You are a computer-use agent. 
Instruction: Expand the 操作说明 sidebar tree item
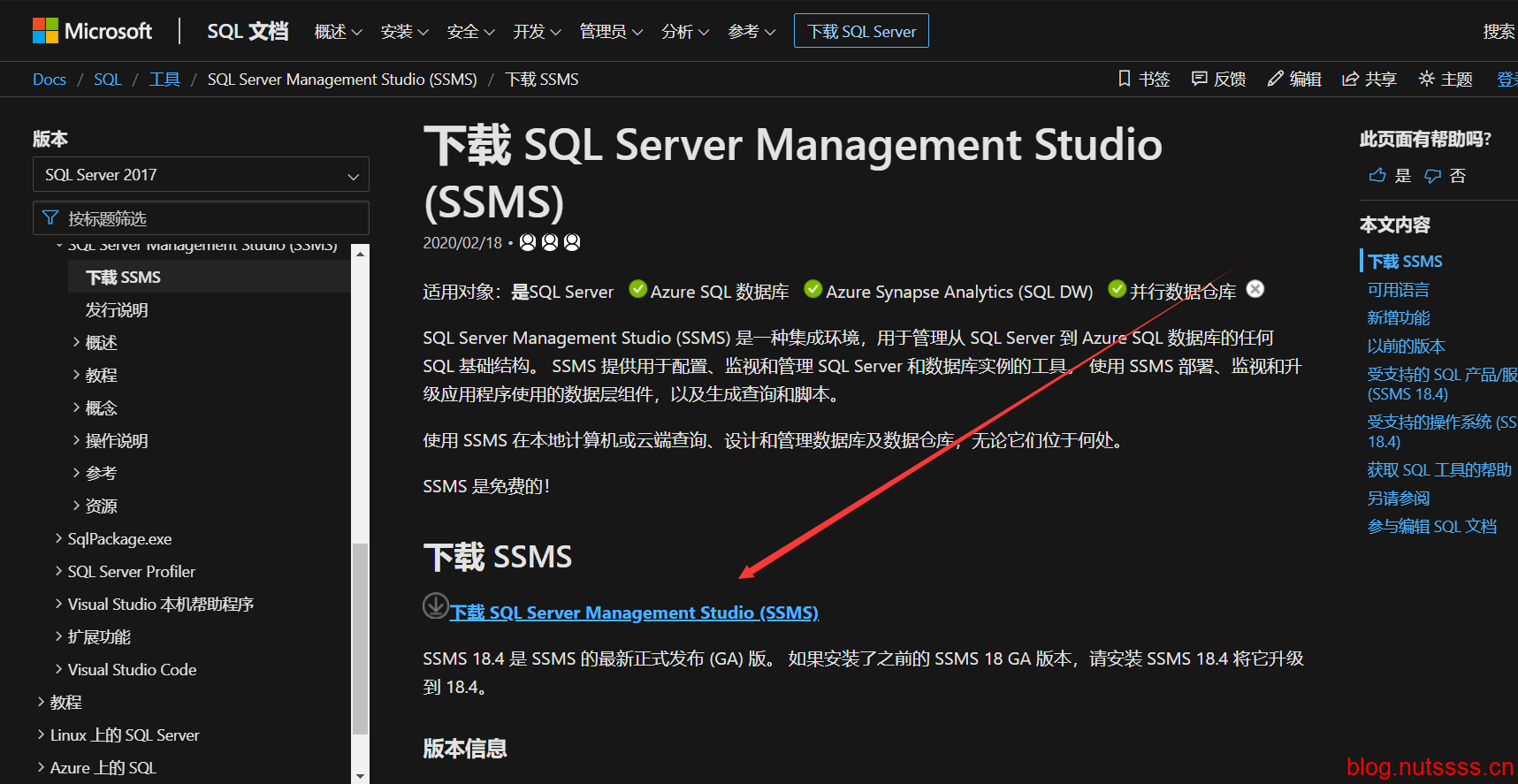[77, 440]
